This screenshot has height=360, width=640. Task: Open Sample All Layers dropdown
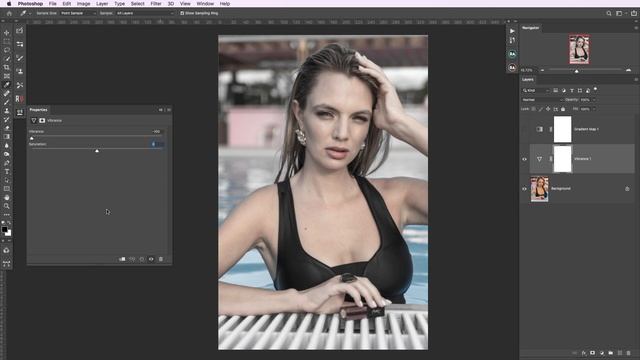[144, 13]
